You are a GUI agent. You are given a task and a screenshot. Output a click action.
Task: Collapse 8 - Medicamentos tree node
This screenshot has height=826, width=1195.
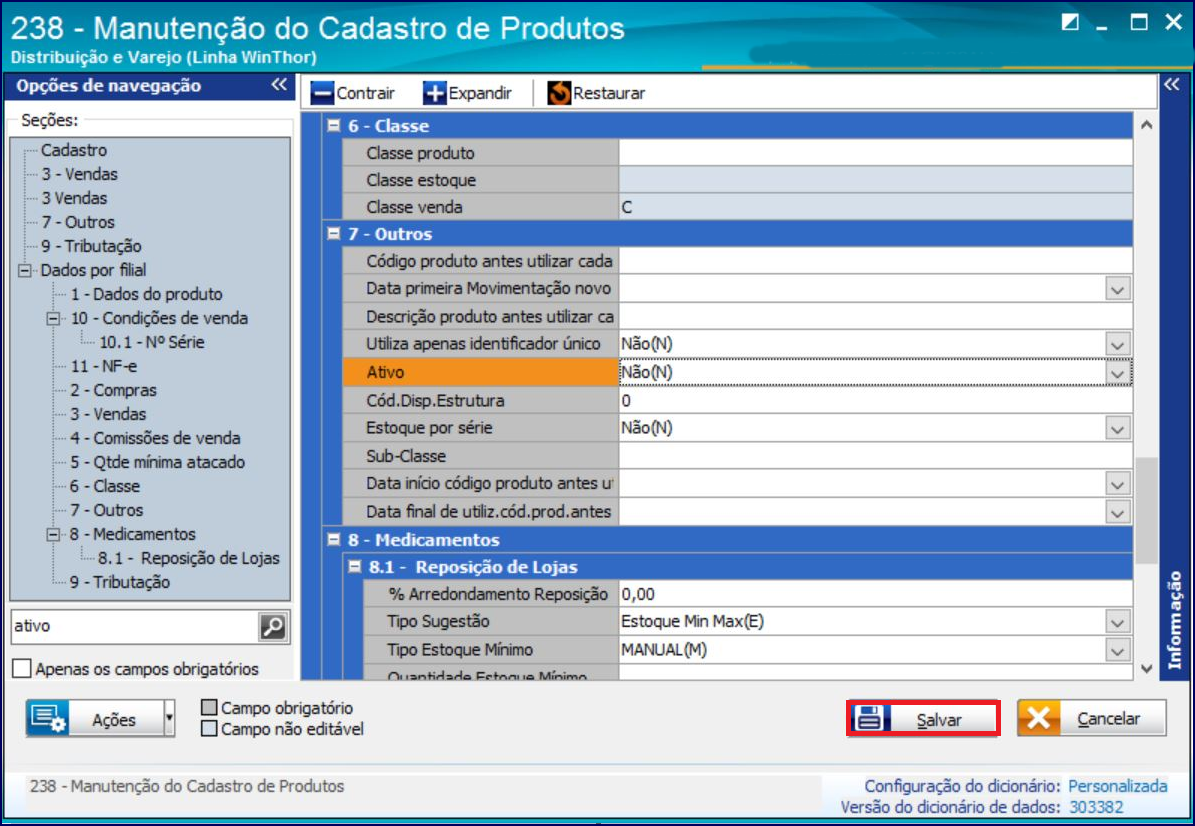[x=53, y=535]
